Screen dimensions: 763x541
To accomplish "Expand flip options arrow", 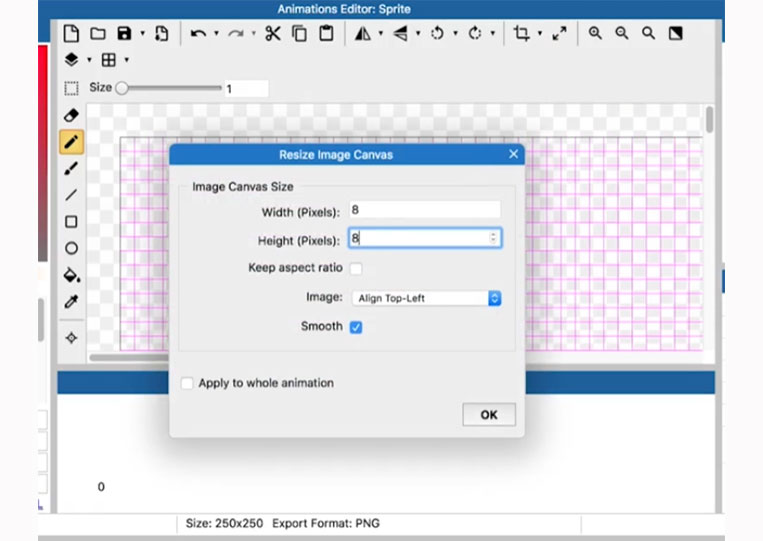I will point(418,34).
